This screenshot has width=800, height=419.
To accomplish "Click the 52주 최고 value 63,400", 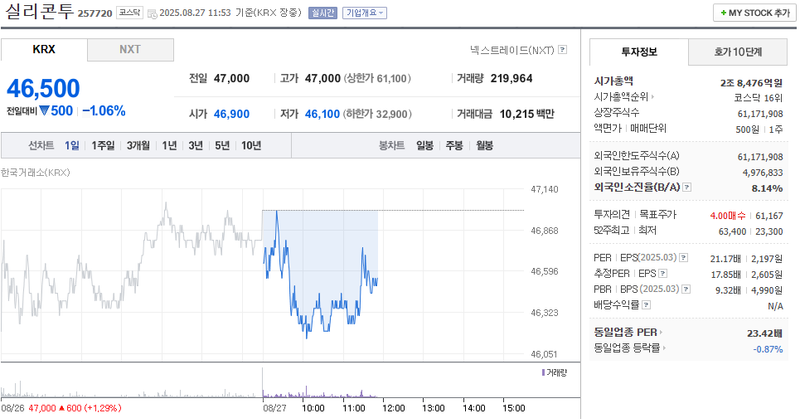I will coord(732,232).
